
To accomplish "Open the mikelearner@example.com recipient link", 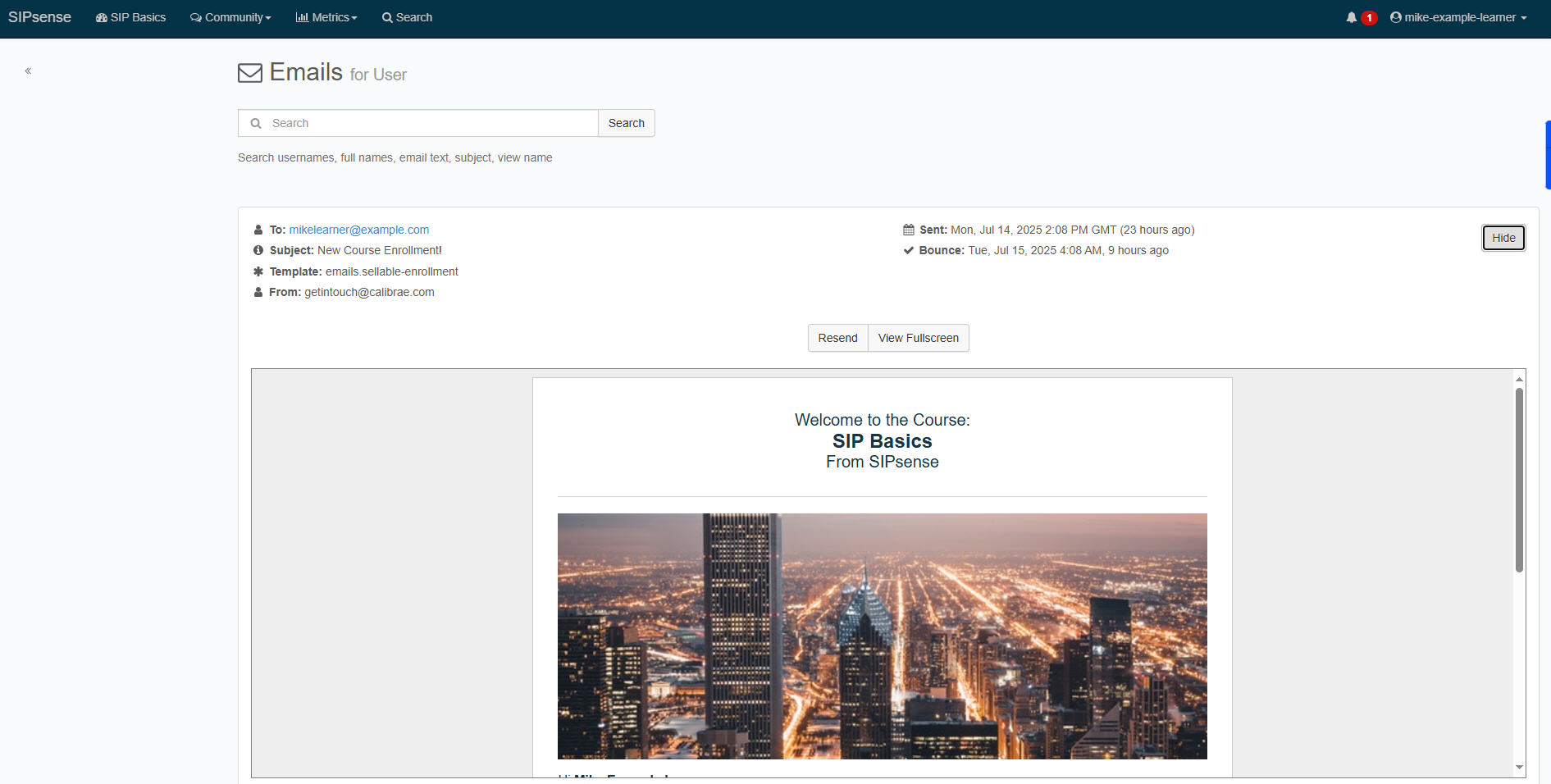I will [359, 230].
